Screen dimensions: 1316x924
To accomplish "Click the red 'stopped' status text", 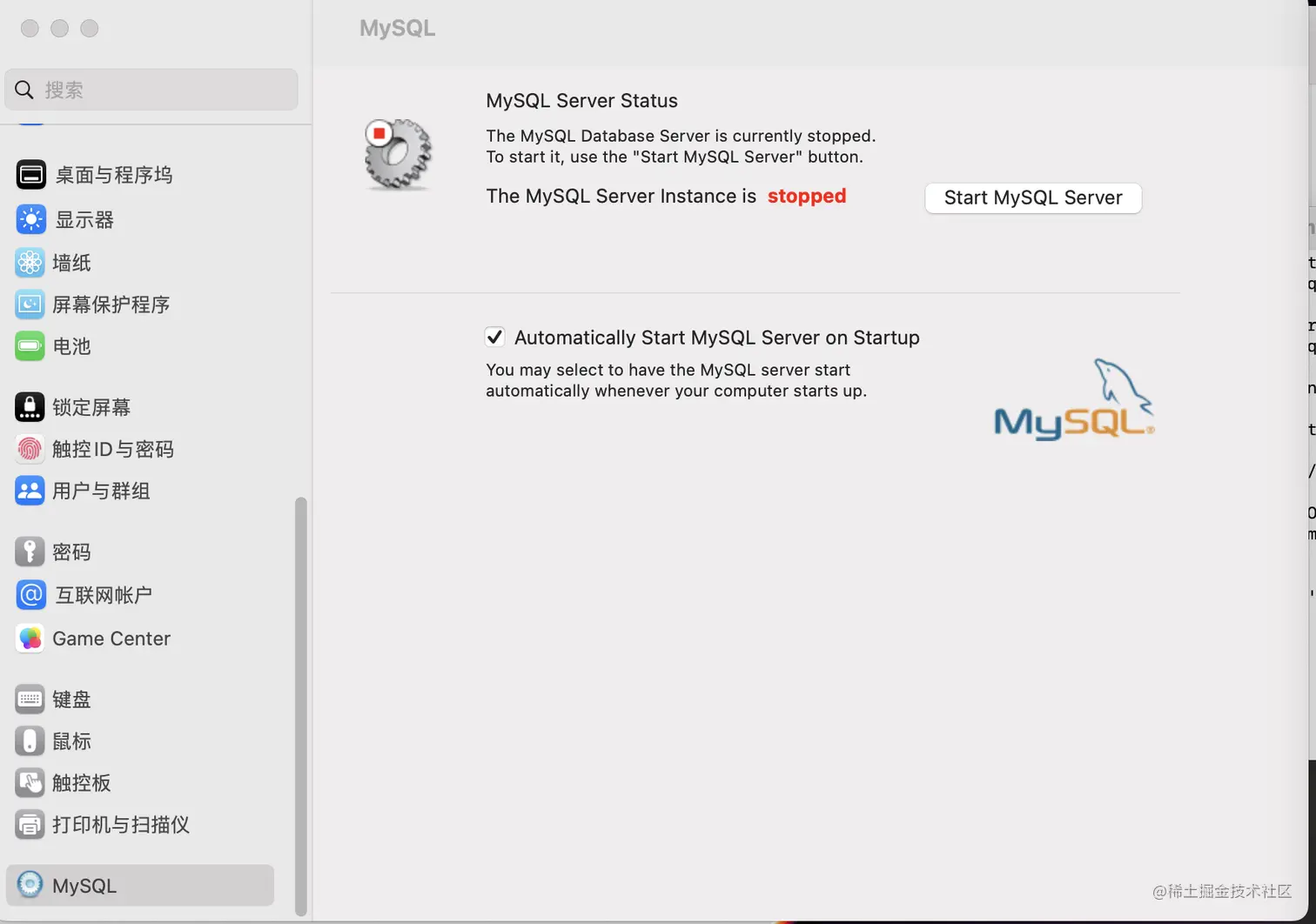I will pos(807,196).
